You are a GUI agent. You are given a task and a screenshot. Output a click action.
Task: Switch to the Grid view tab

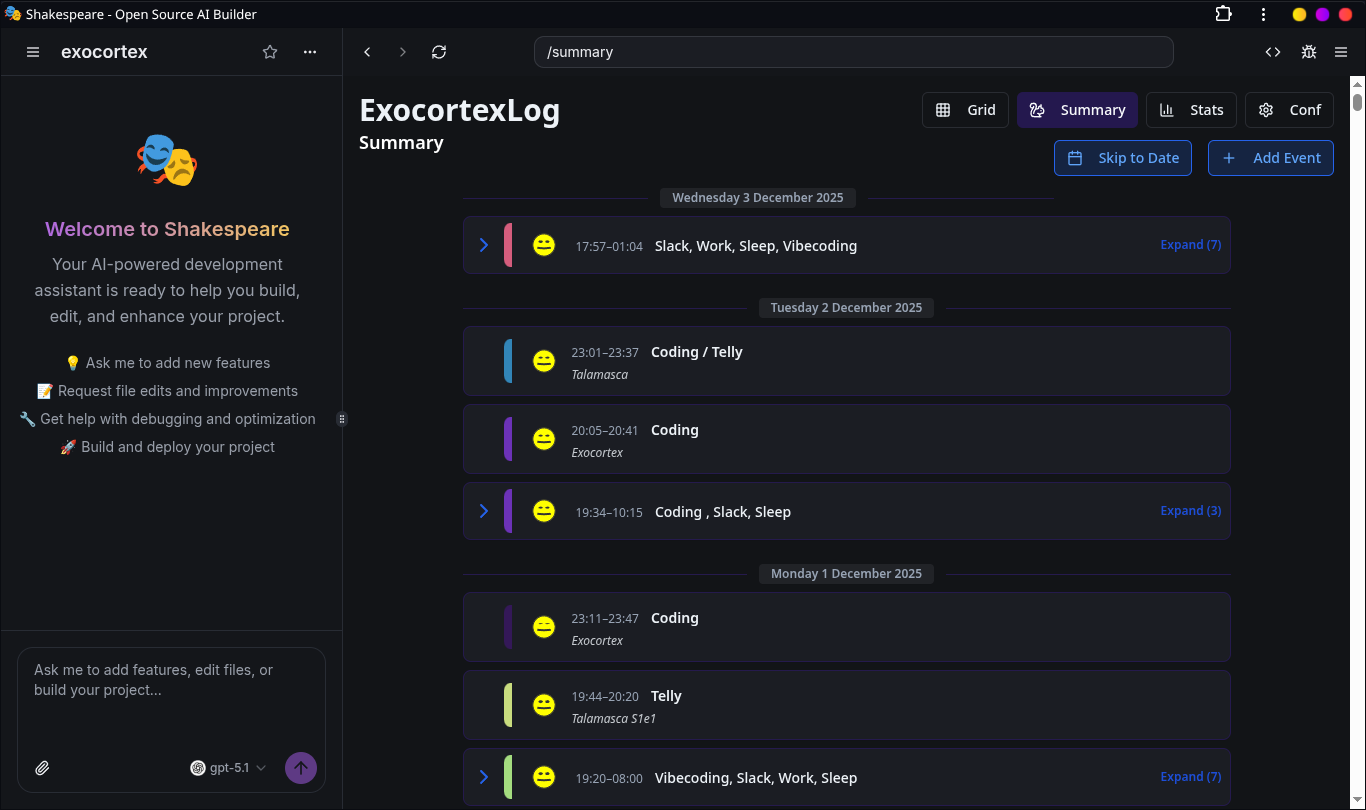click(965, 110)
